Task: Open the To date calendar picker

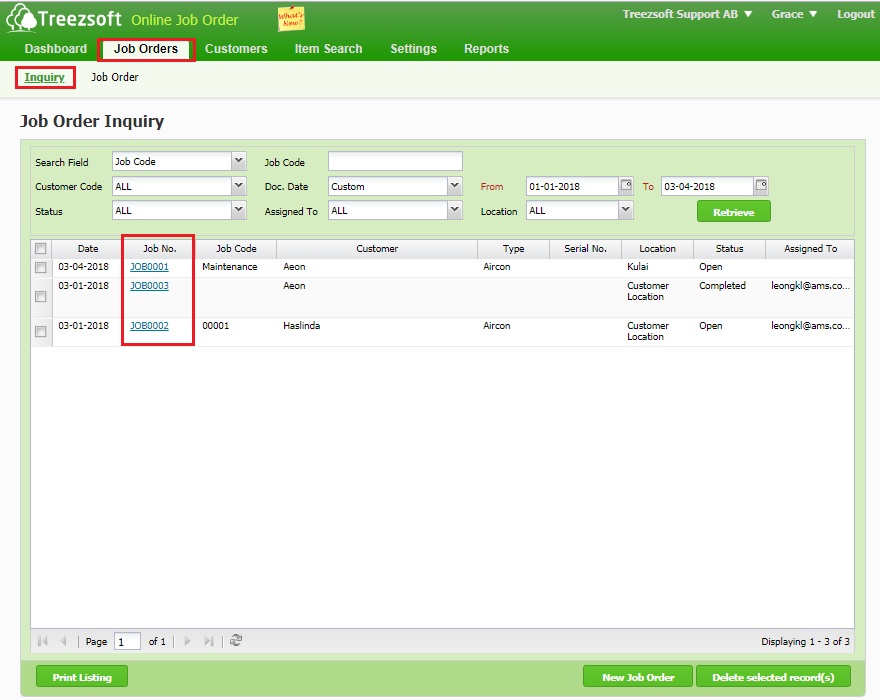Action: [x=761, y=185]
